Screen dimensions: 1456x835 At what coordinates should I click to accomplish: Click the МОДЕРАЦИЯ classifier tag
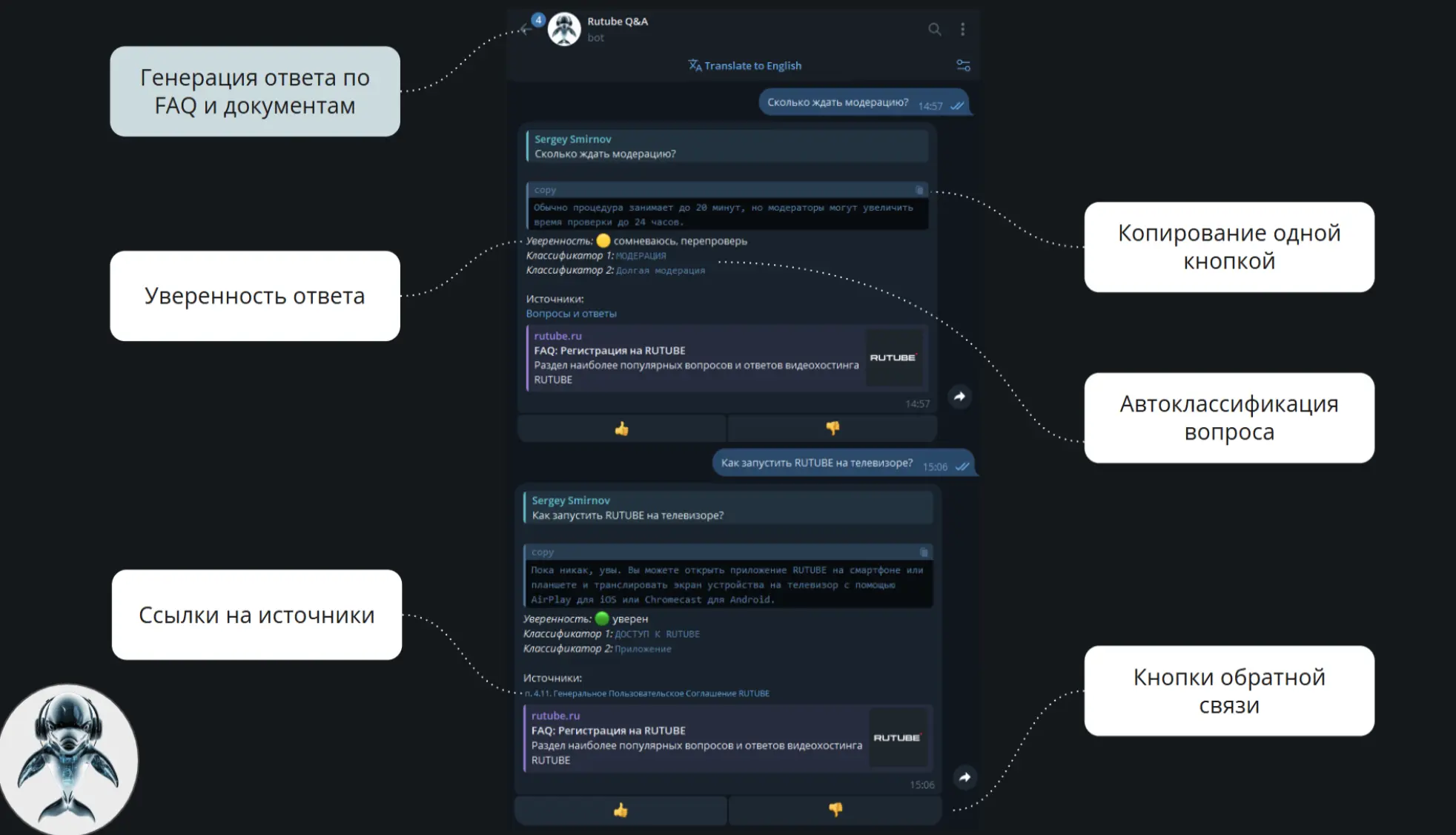[641, 257]
